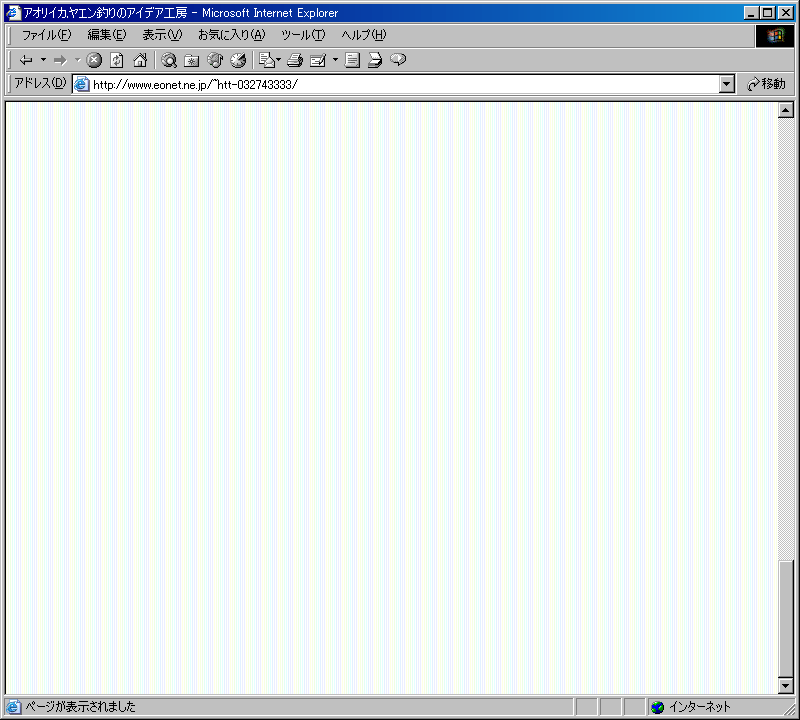Screen dimensions: 800x720
Task: Click the ページが表示されました status text
Action: pos(81,707)
